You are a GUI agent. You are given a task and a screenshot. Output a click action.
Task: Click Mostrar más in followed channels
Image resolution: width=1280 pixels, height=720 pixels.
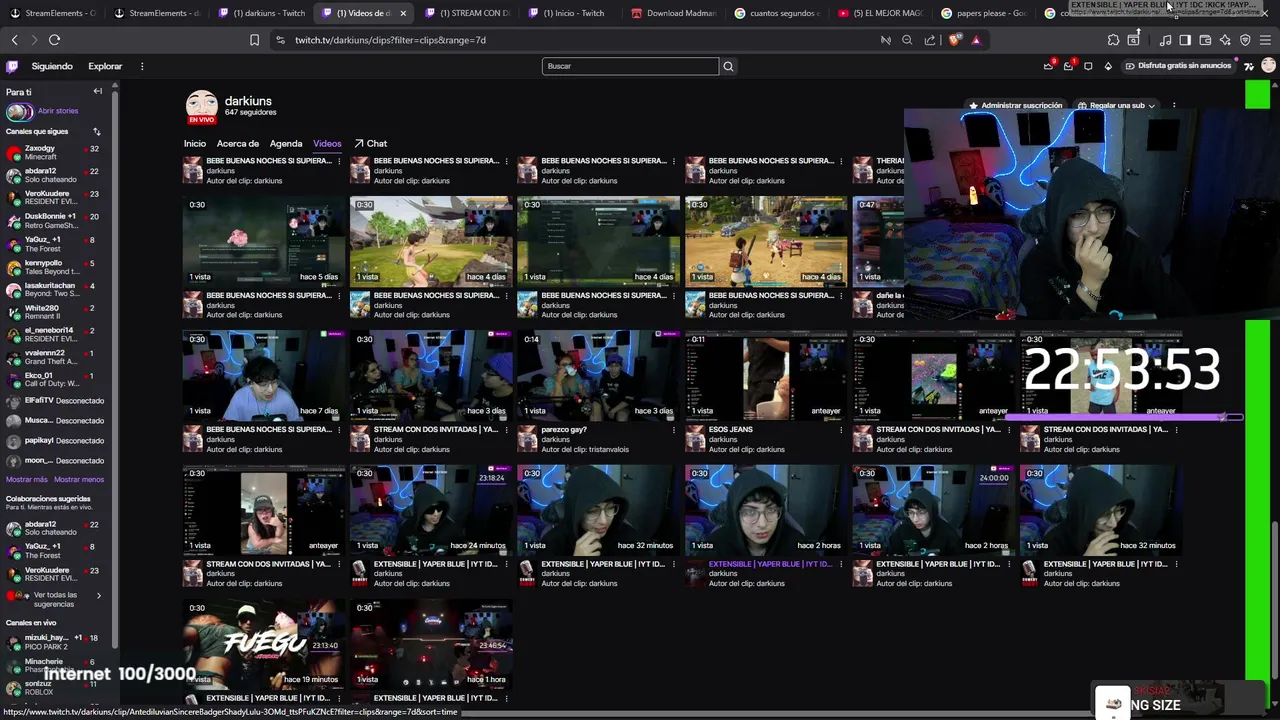pos(26,479)
